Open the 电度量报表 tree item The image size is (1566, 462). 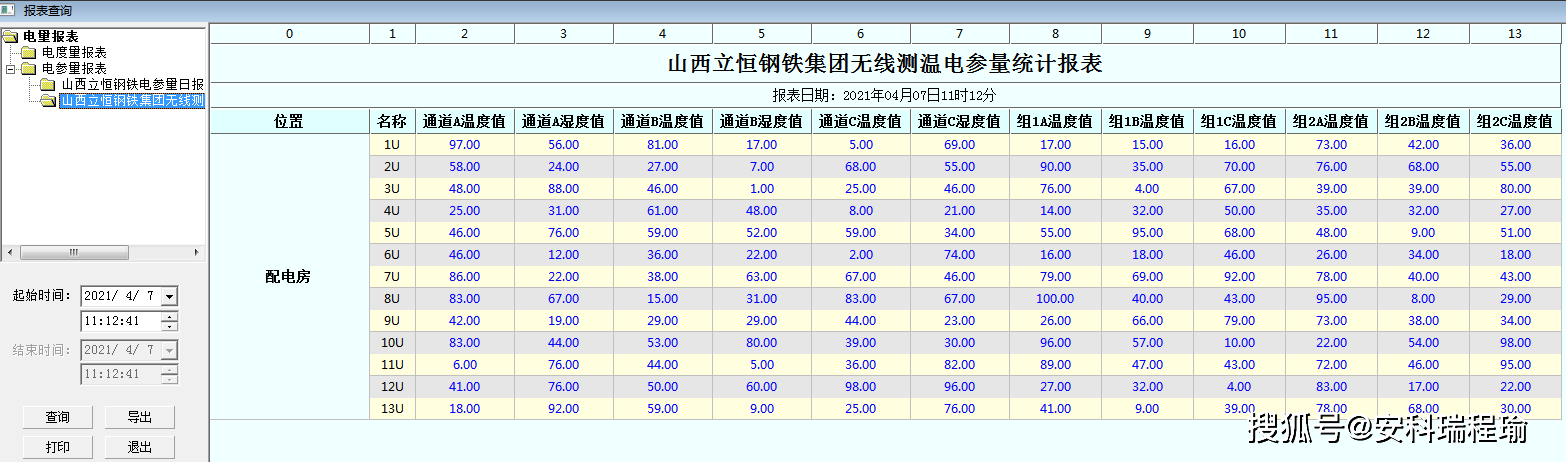pos(74,52)
